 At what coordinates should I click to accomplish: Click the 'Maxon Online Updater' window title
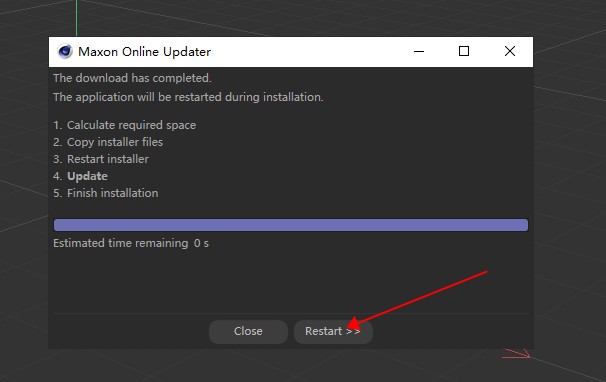[x=145, y=51]
